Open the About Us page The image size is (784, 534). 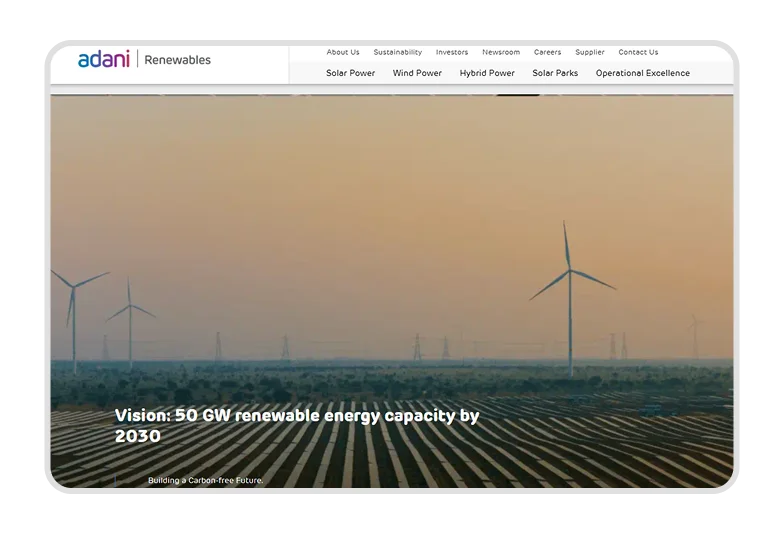coord(342,52)
